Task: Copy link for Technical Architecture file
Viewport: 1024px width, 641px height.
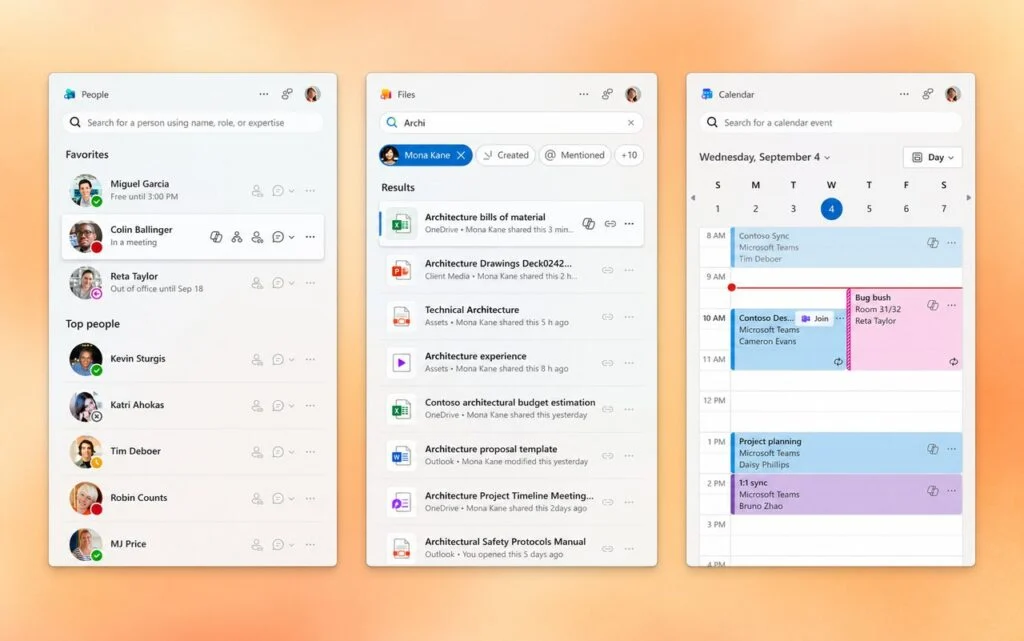Action: point(607,317)
